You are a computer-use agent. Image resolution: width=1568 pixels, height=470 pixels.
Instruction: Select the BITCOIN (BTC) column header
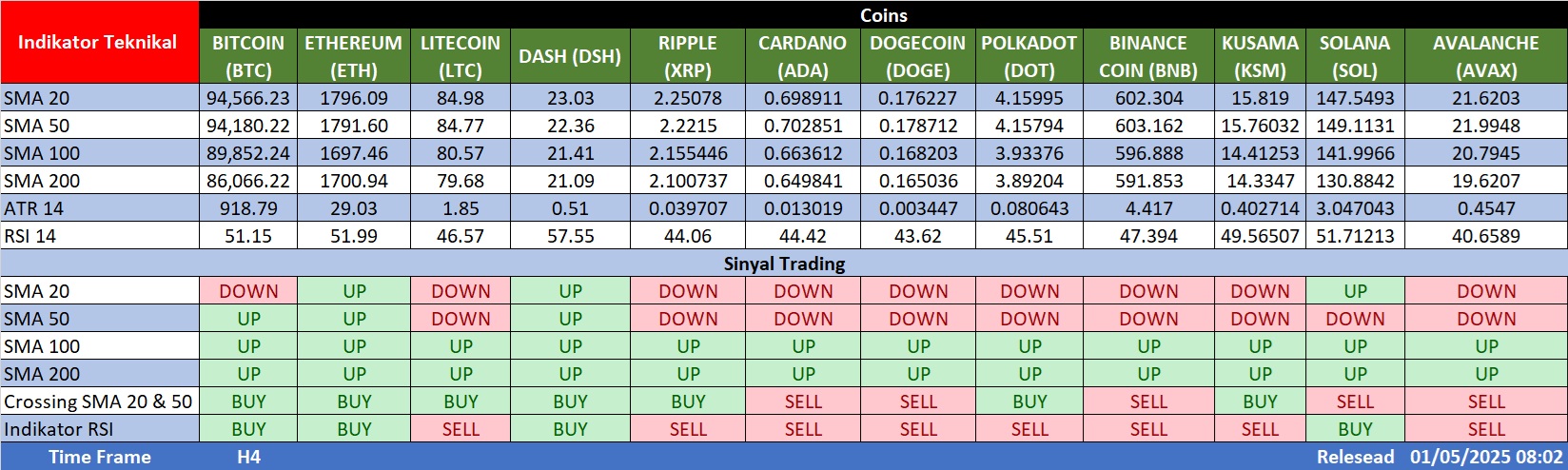tap(248, 56)
